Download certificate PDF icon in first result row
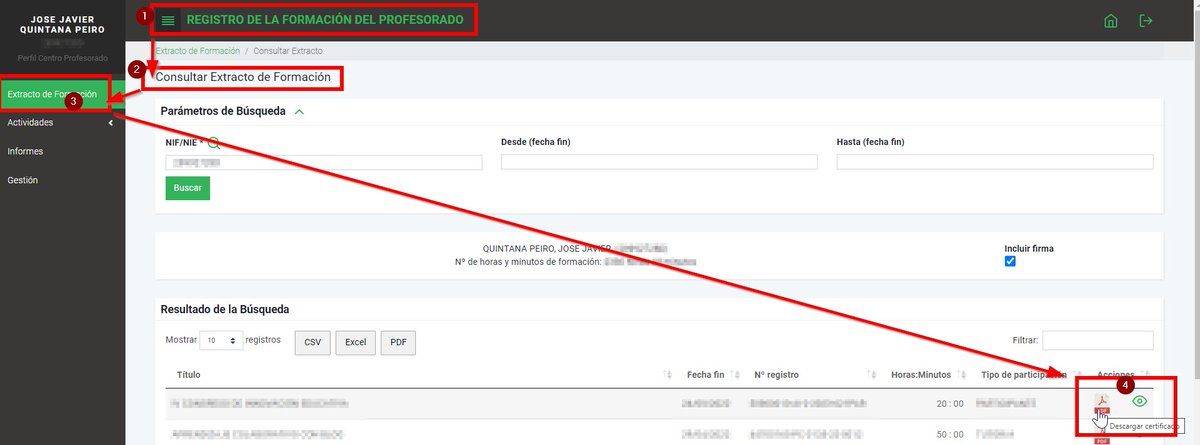Viewport: 1200px width, 445px height. 1104,403
